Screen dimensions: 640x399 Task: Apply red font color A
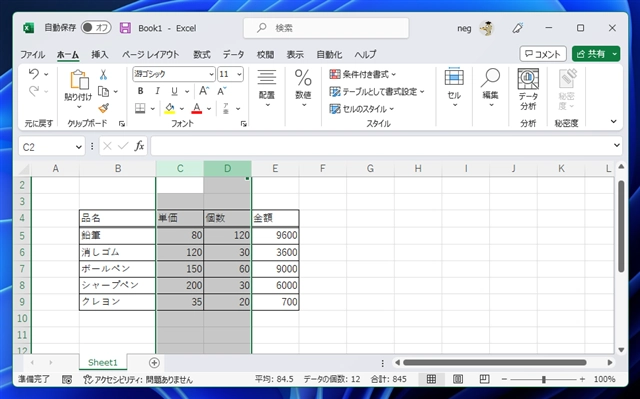click(197, 108)
